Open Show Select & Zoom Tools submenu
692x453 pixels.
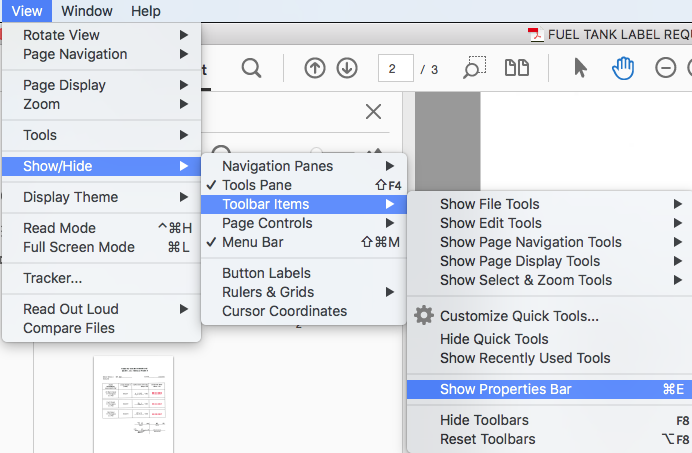click(549, 280)
